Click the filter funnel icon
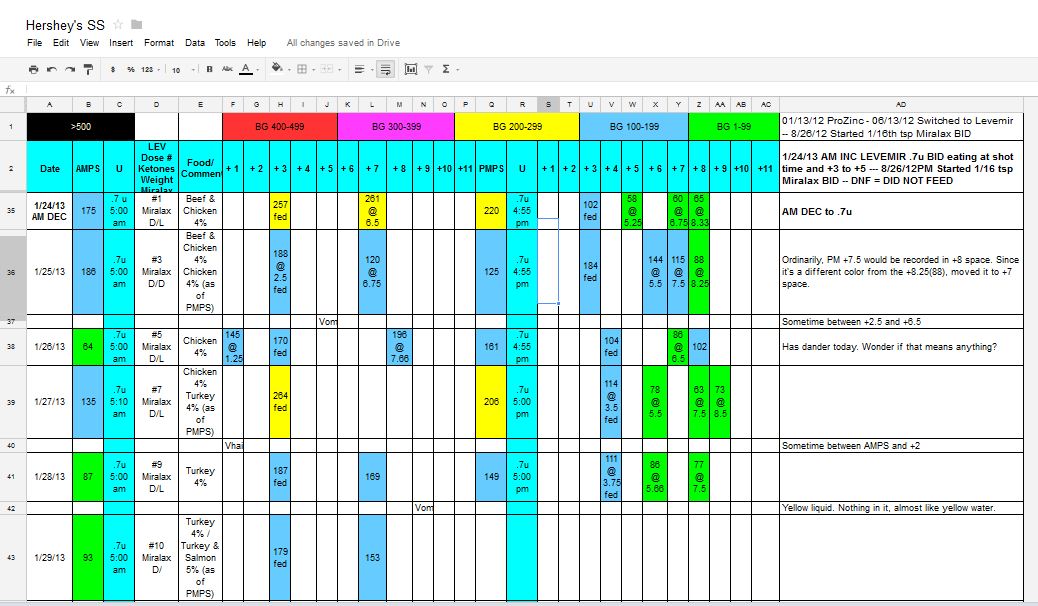Viewport: 1038px width, 606px height. [428, 69]
